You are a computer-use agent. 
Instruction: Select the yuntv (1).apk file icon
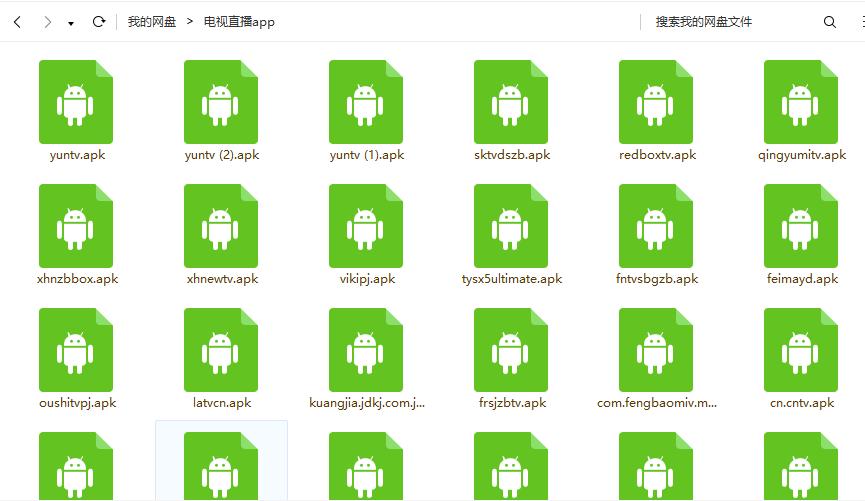pos(366,102)
